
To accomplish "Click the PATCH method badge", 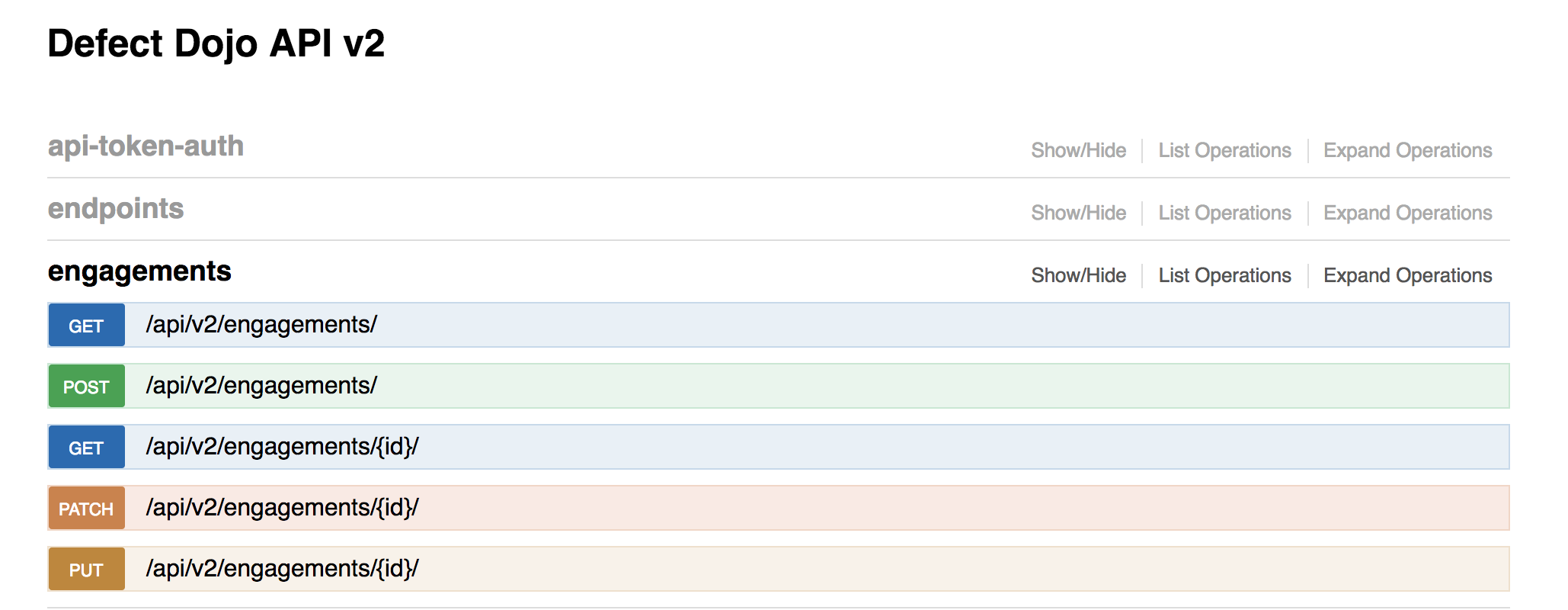I will [x=86, y=509].
